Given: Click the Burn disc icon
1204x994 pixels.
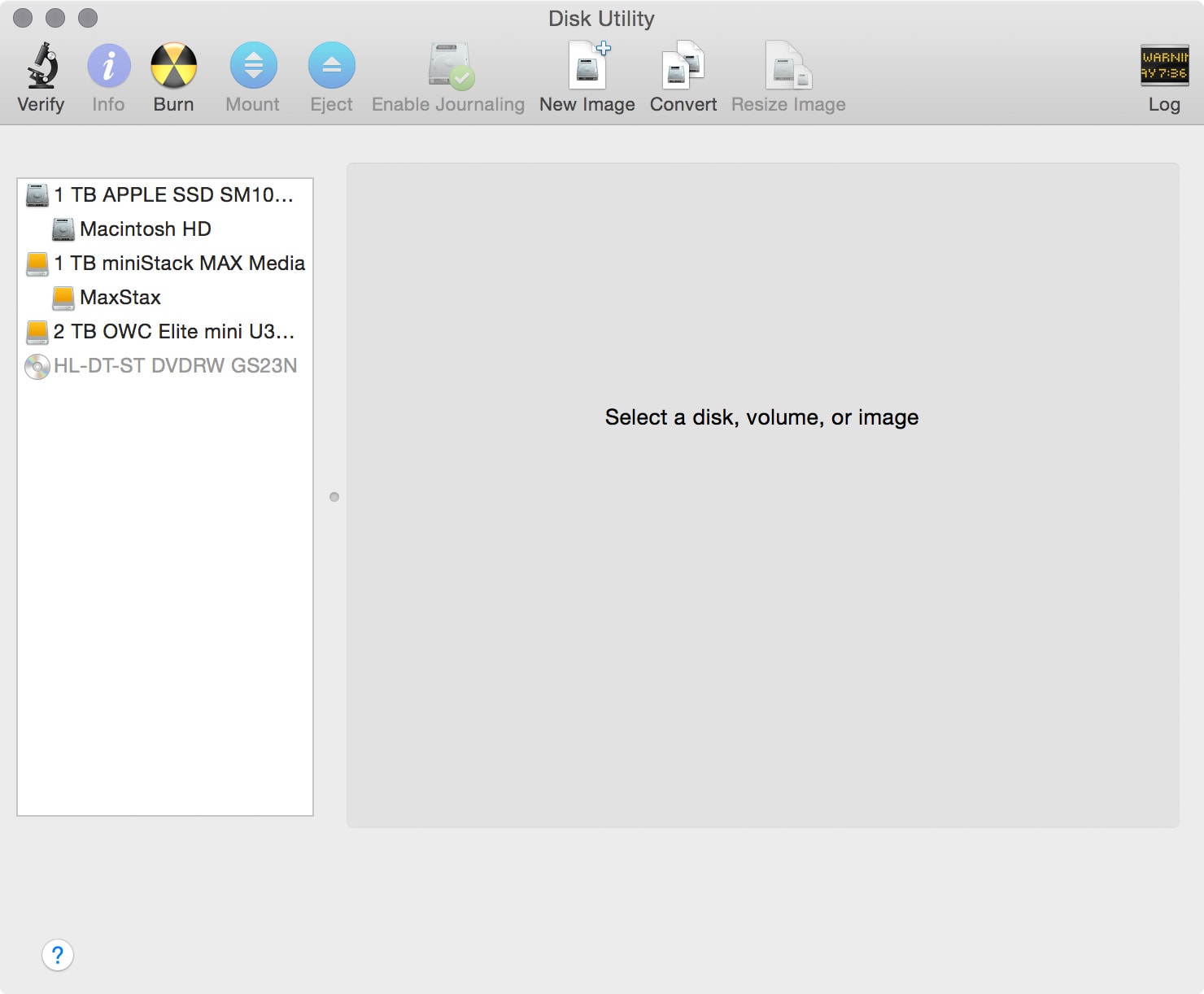Looking at the screenshot, I should point(173,66).
